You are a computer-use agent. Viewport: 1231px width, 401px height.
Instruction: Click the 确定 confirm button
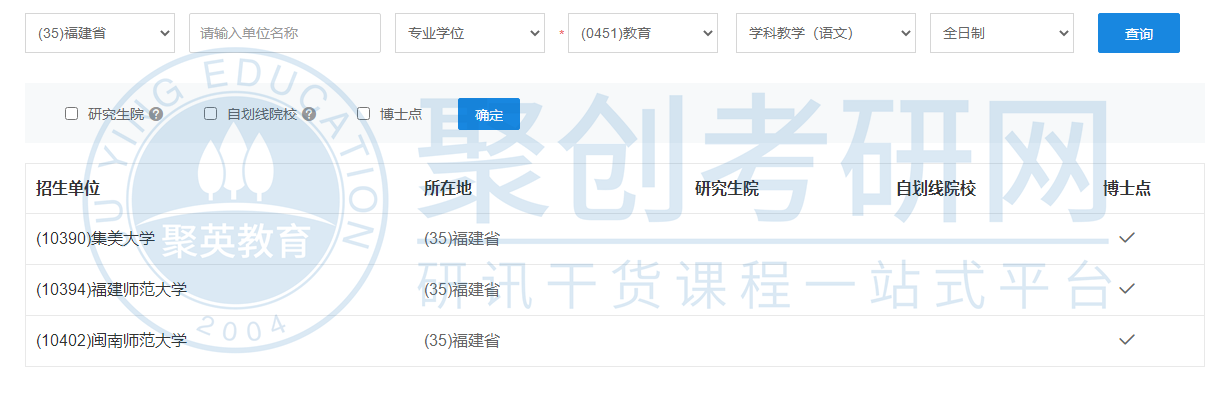coord(489,114)
